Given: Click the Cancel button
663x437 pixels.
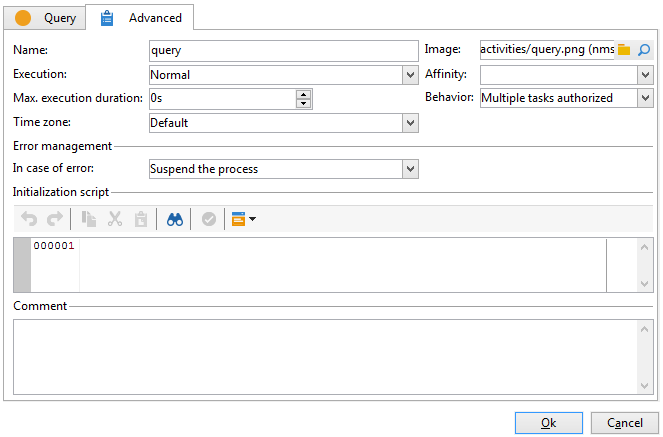Looking at the screenshot, I should (625, 423).
